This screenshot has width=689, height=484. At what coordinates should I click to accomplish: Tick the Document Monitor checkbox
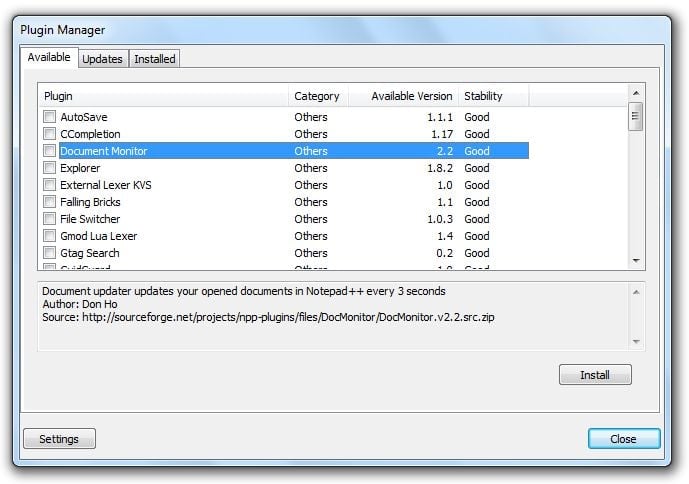(50, 150)
